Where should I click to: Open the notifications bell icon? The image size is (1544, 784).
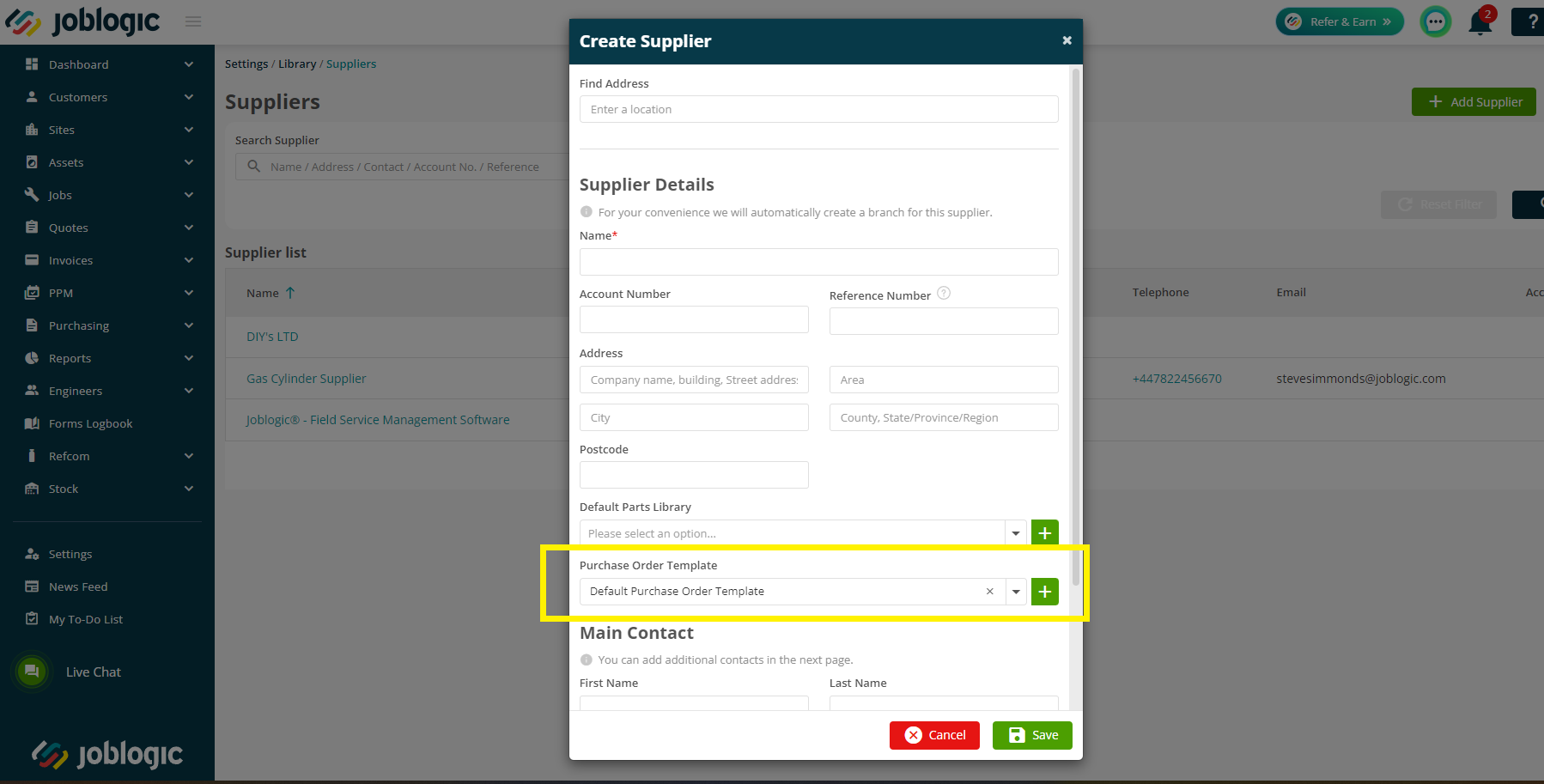pos(1480,21)
